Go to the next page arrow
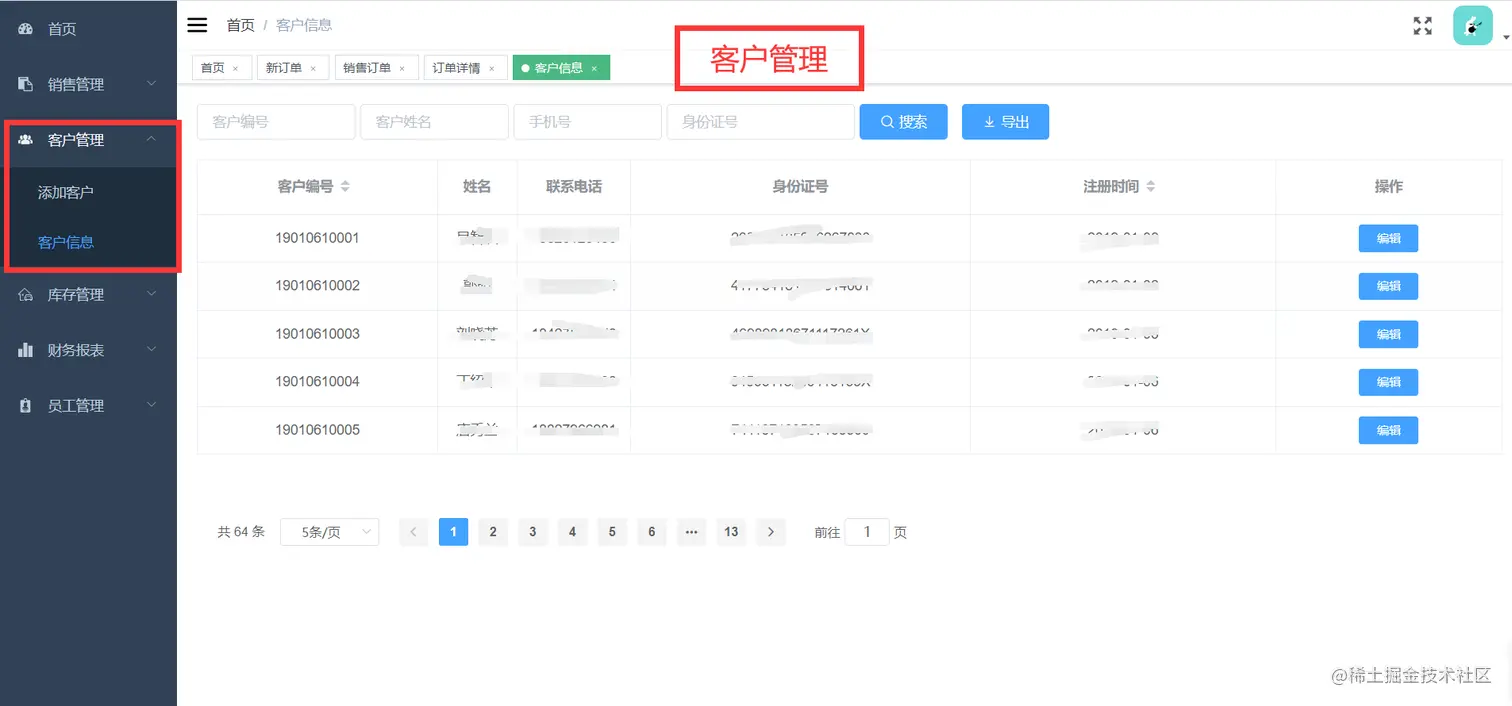The height and width of the screenshot is (706, 1512). [x=770, y=532]
